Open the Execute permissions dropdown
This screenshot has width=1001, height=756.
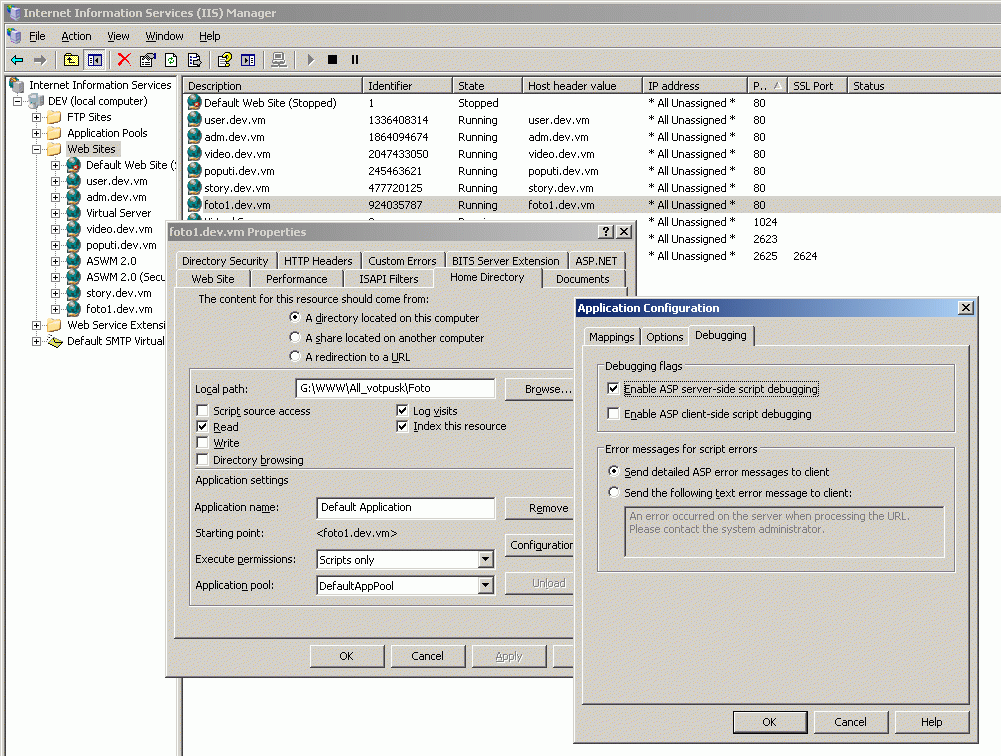pos(486,559)
